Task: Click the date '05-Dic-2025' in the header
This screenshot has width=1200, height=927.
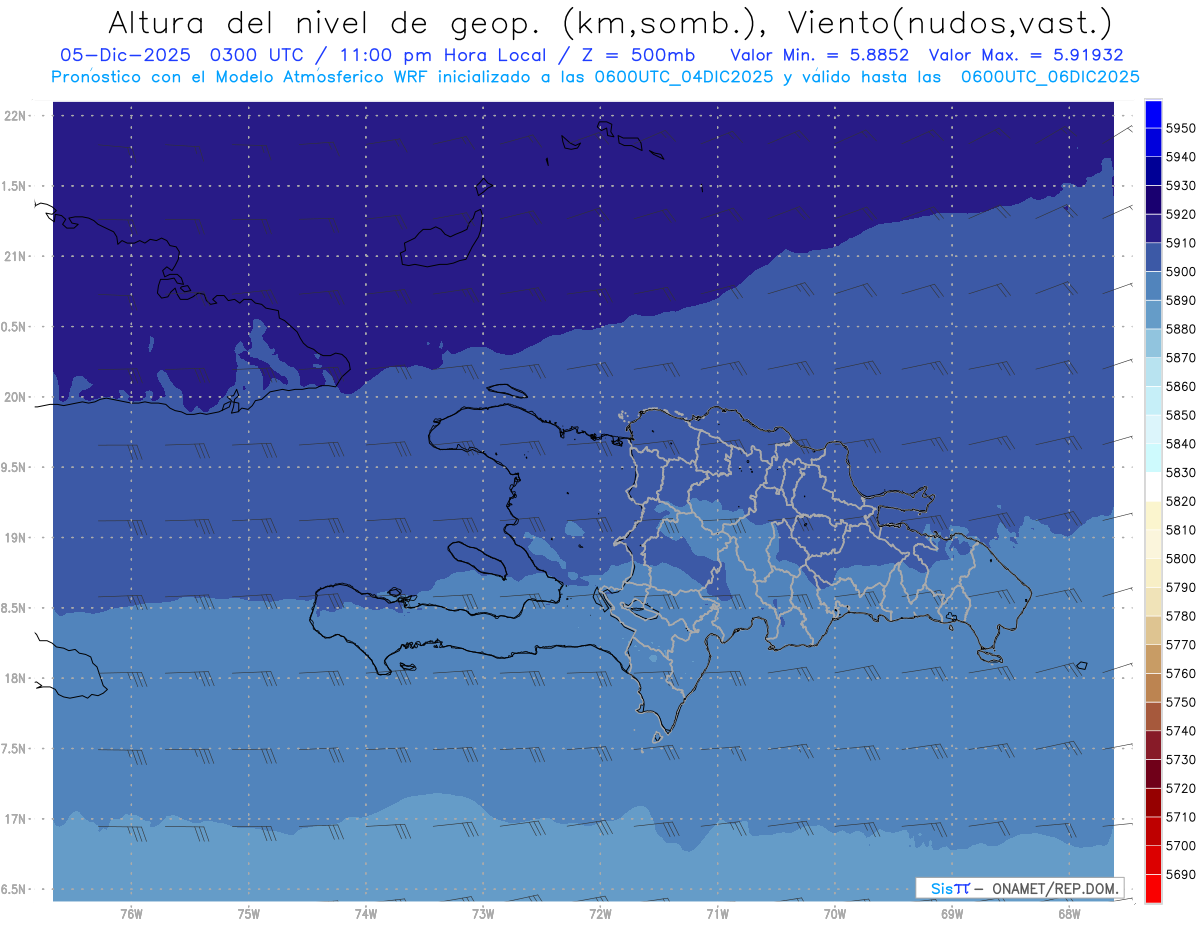Action: (126, 55)
